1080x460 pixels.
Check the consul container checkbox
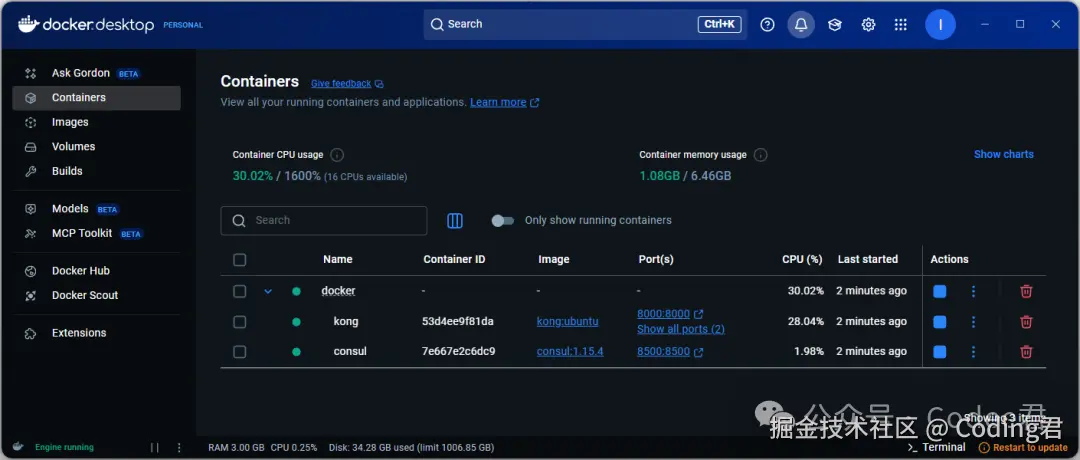point(240,352)
